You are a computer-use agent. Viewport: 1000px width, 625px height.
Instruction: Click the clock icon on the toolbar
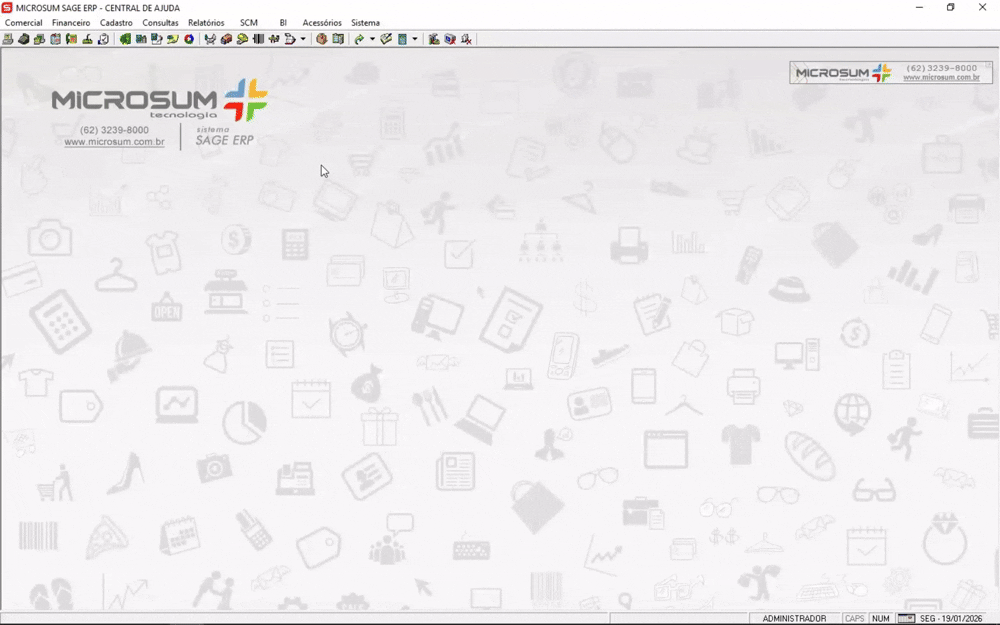[x=321, y=39]
